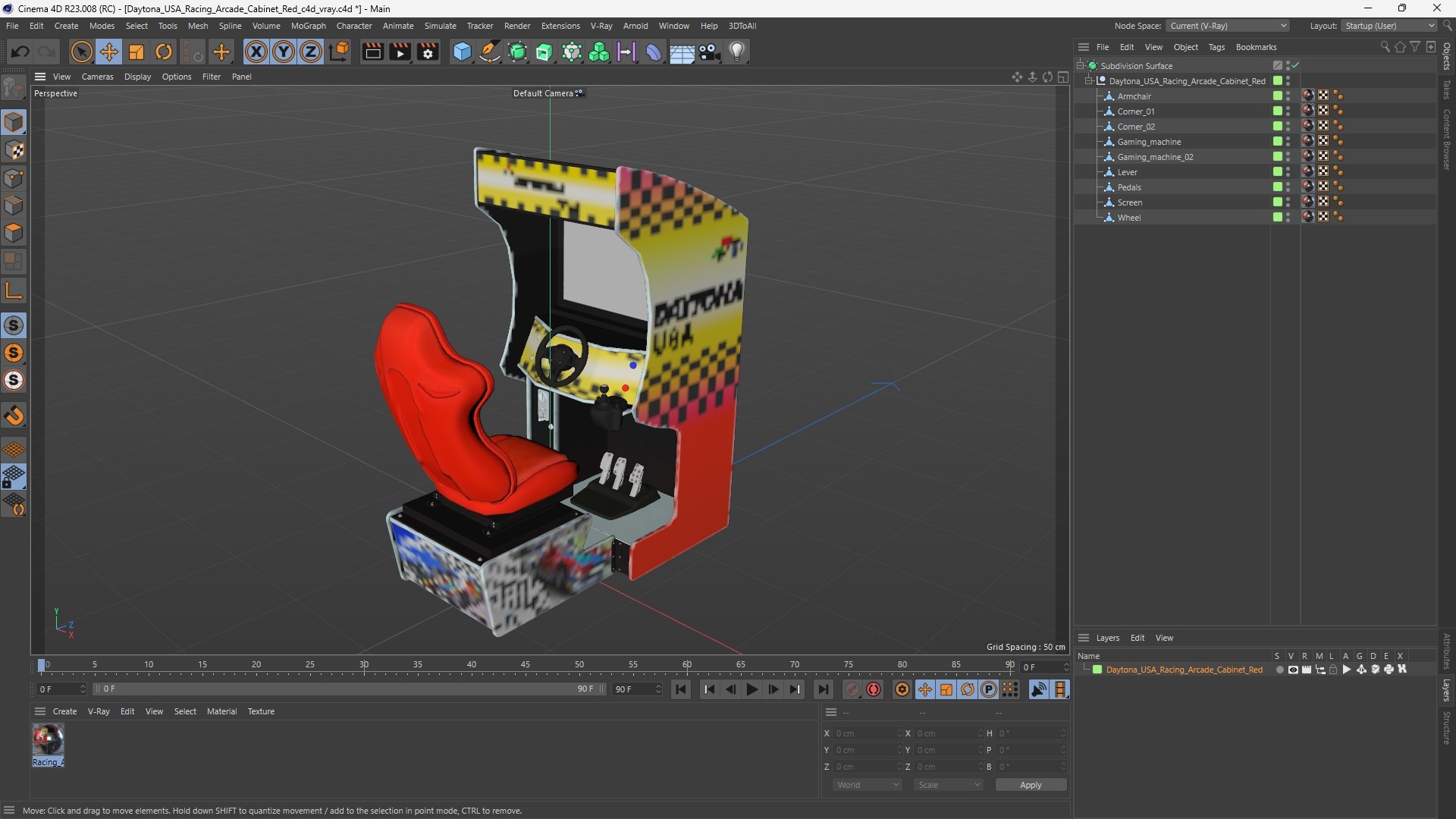
Task: Open the Material manager Texture menu
Action: [261, 711]
